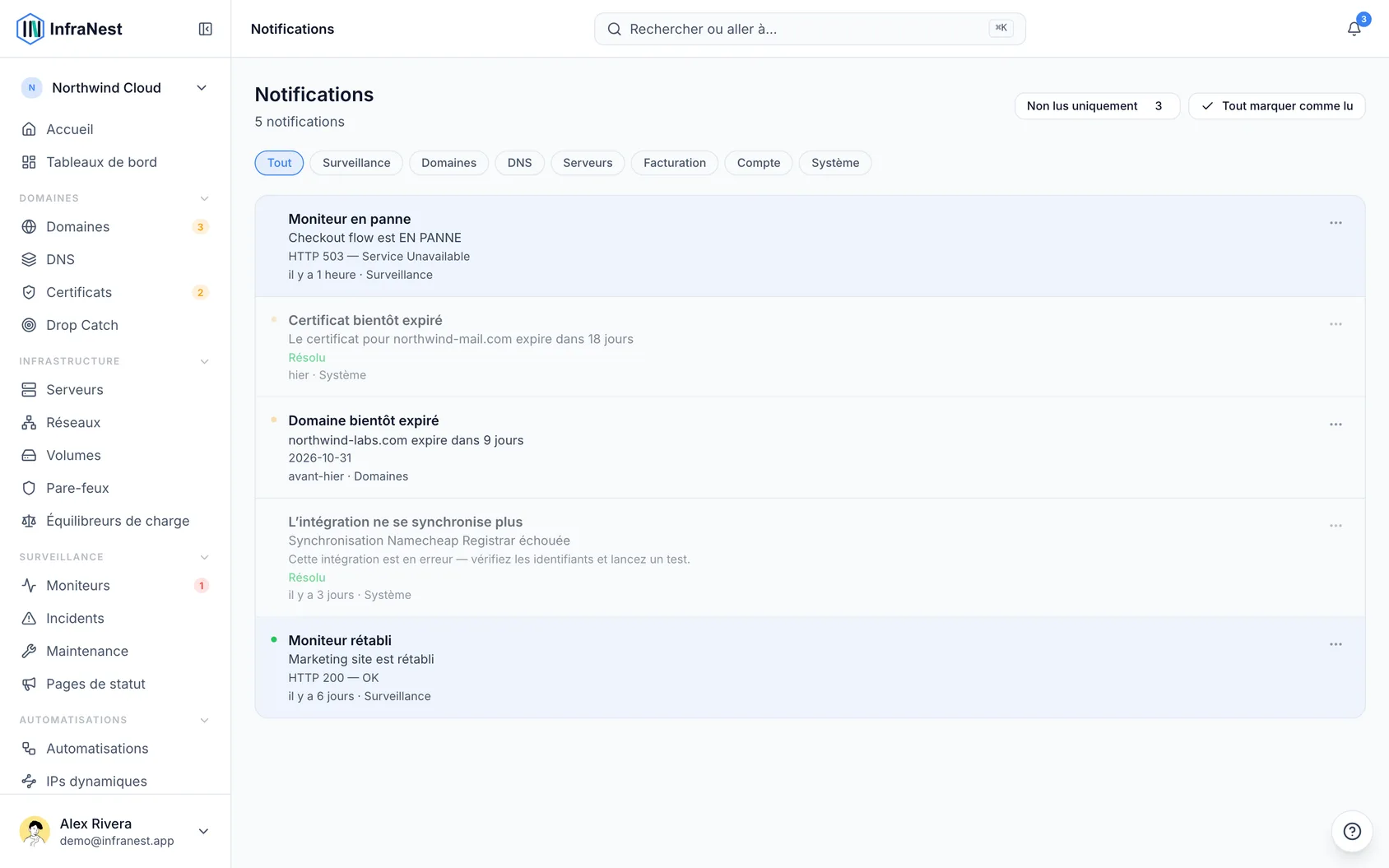This screenshot has width=1389, height=868.
Task: Collapse the SURVEILLANCE sidebar section
Action: tap(205, 557)
